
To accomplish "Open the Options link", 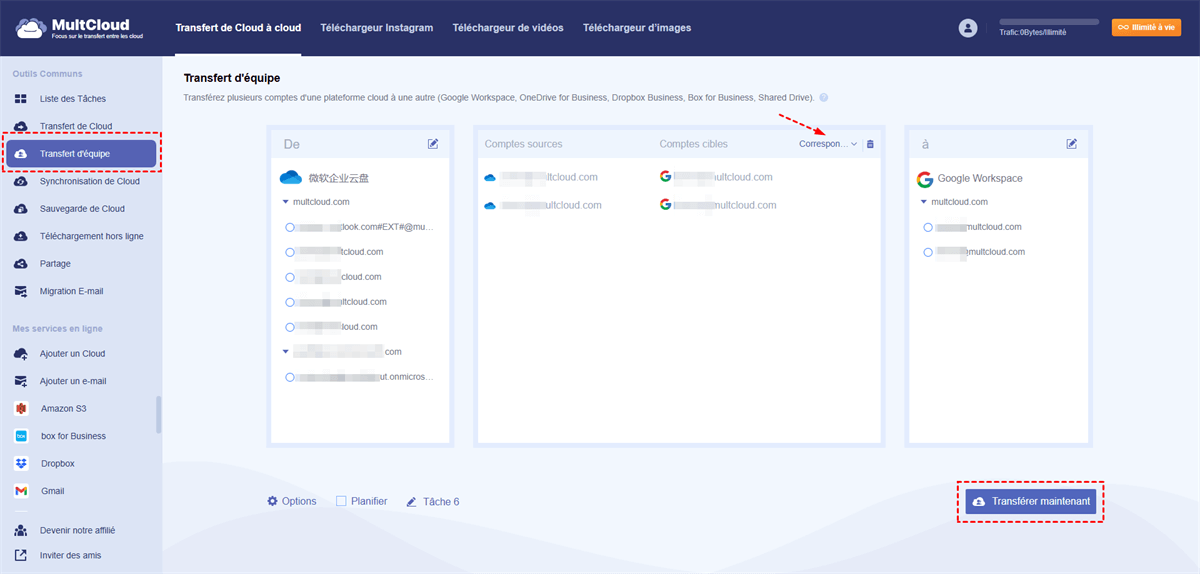I will (x=299, y=501).
